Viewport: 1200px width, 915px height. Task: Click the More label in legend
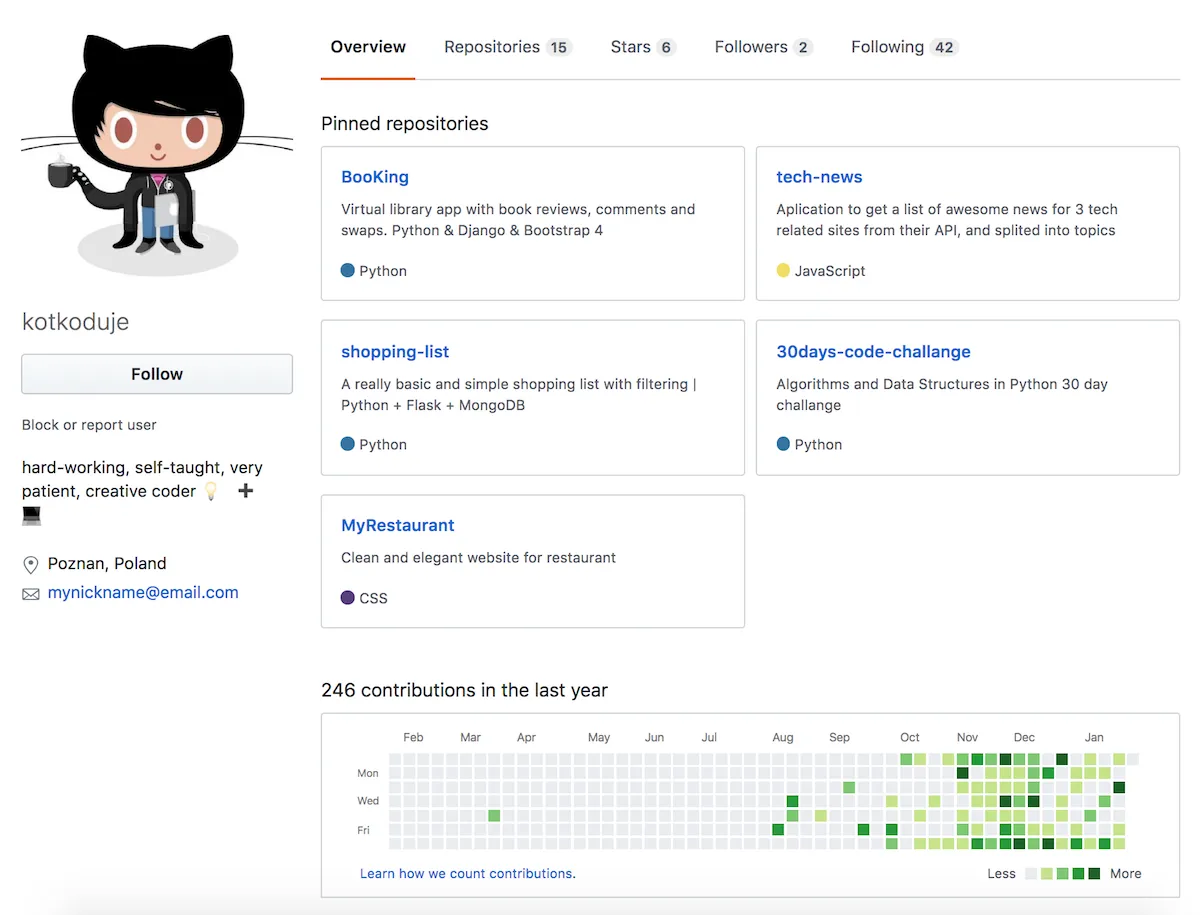1125,874
